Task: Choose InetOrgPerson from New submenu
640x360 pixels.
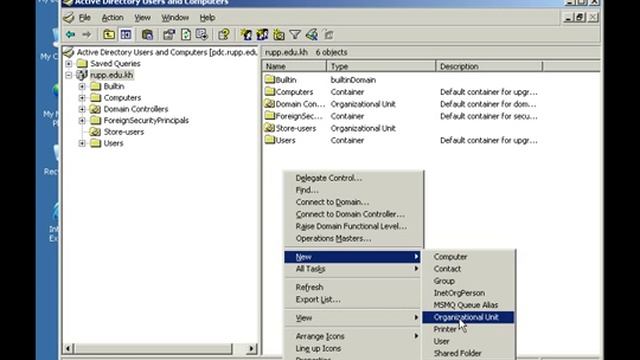Action: (468, 293)
